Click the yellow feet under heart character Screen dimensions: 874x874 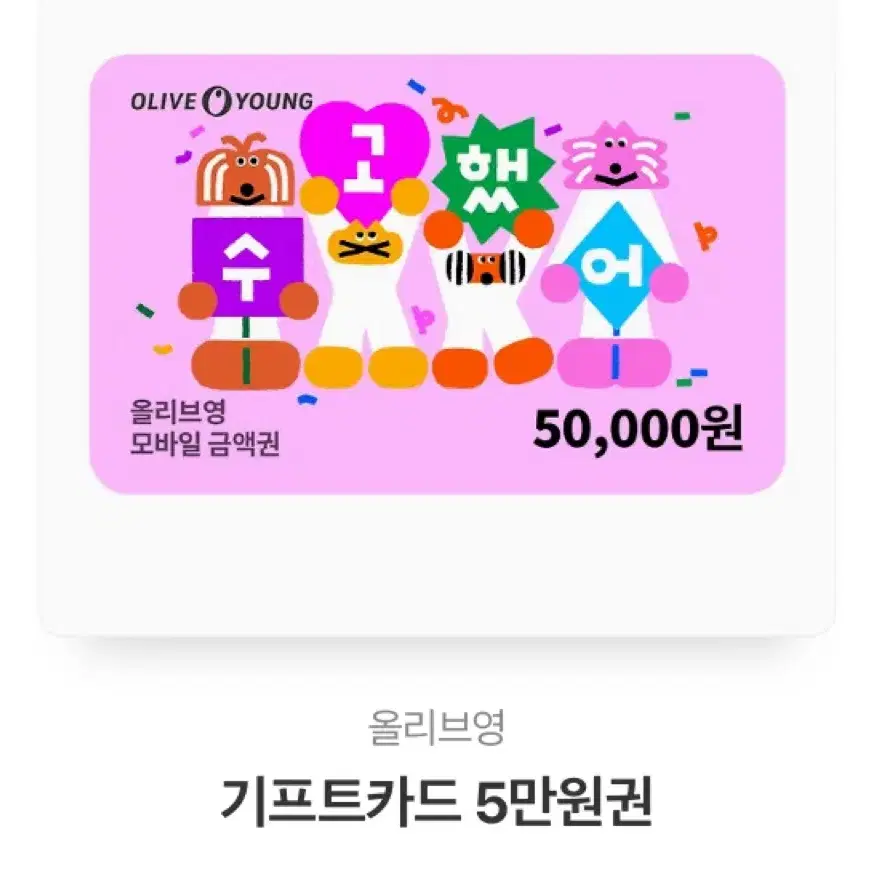coord(366,367)
